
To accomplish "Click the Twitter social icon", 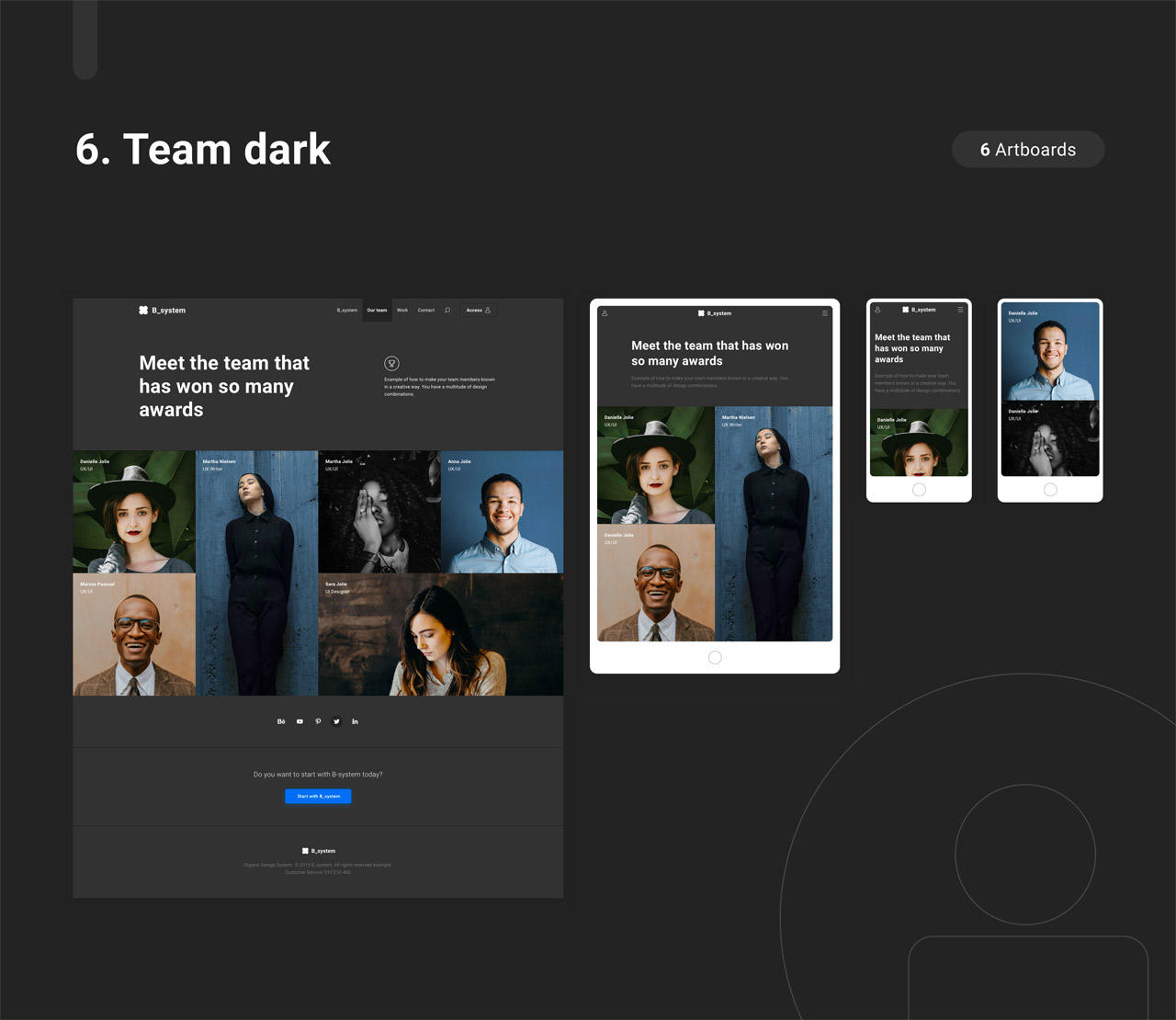I will [336, 721].
